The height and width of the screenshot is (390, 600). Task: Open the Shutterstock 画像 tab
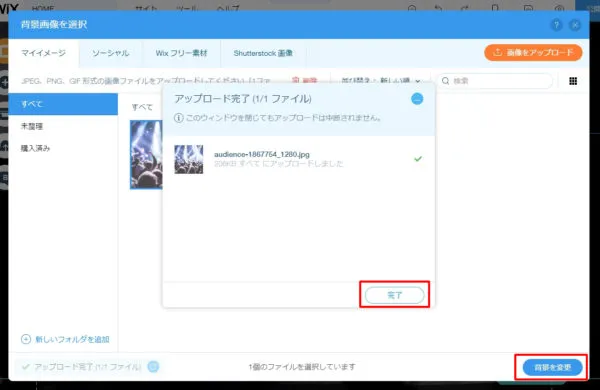click(263, 53)
